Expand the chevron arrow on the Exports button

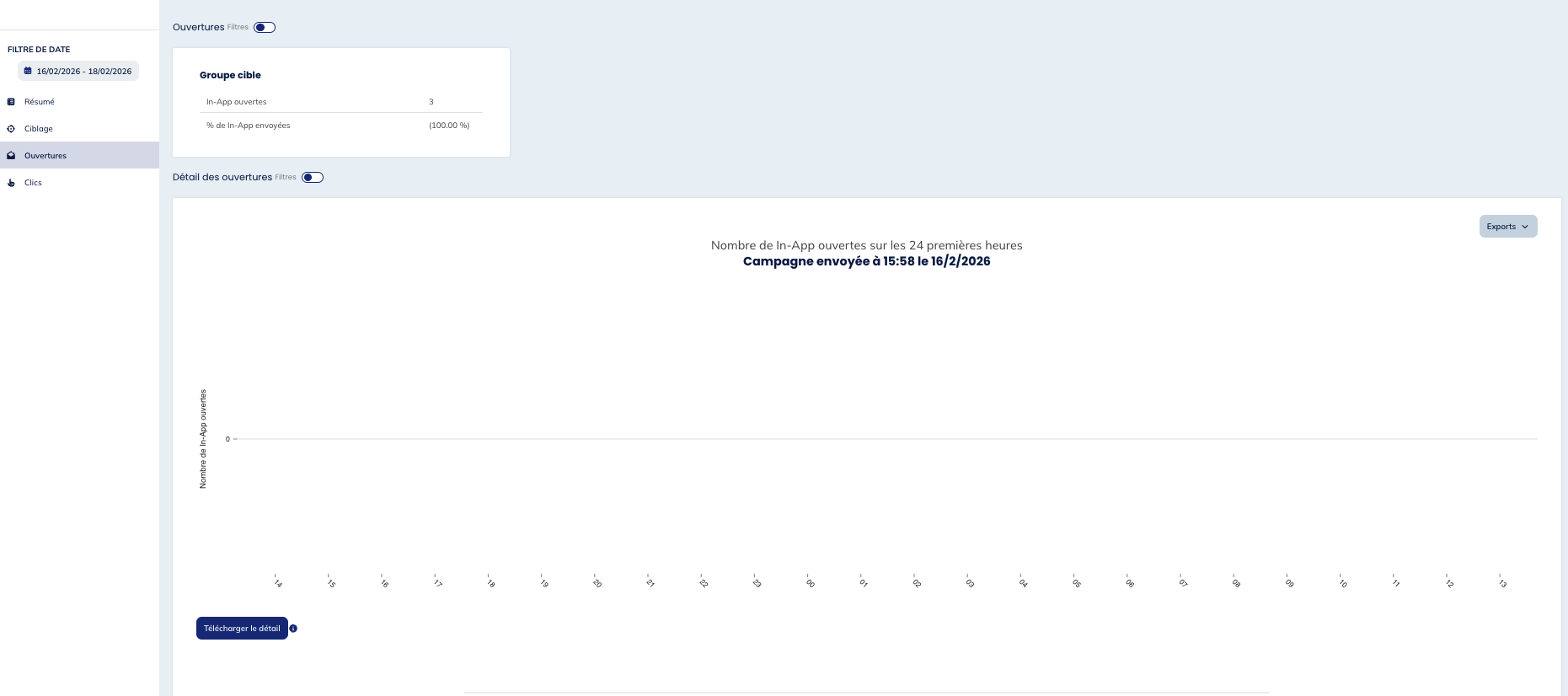click(1525, 227)
